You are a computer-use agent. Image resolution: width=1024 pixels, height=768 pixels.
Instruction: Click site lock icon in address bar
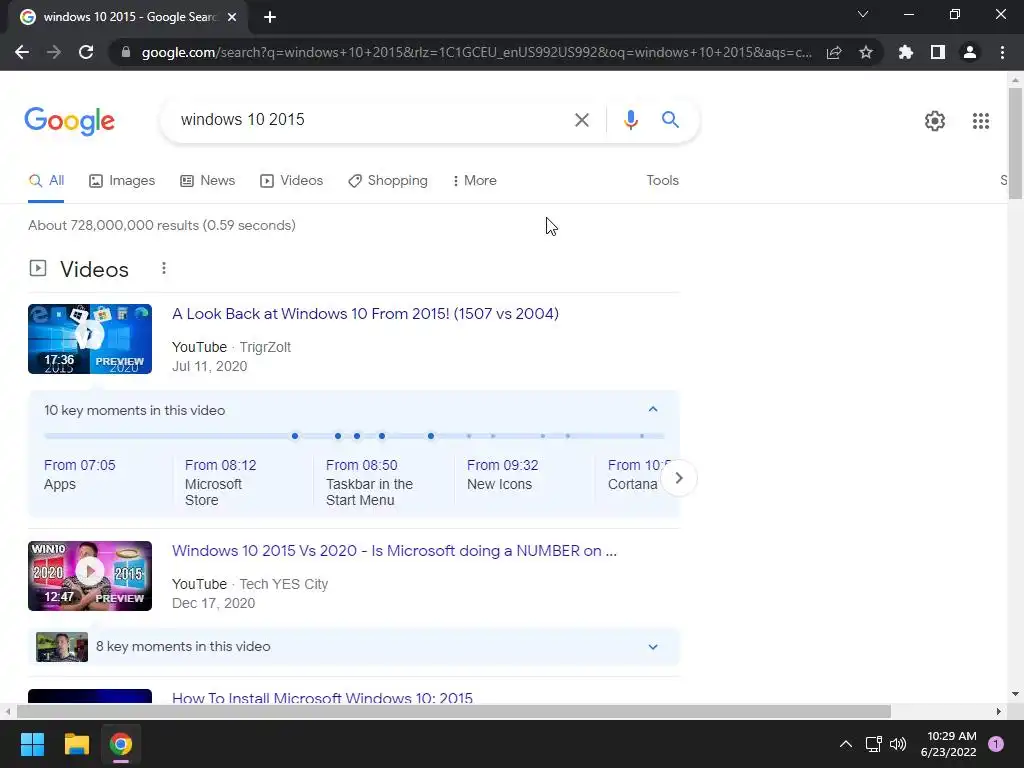pos(126,53)
